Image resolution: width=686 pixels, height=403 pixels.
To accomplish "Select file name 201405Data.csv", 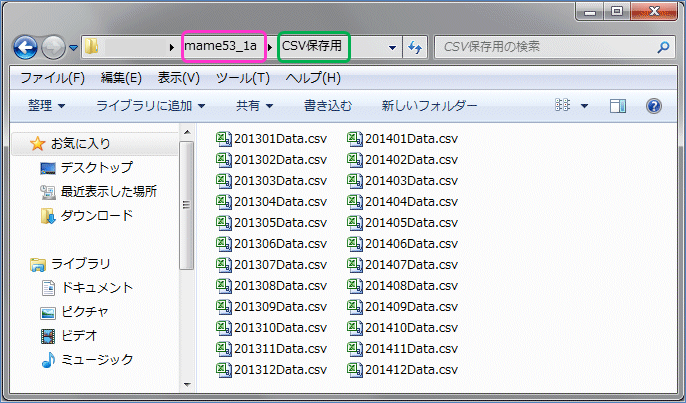I will [412, 223].
